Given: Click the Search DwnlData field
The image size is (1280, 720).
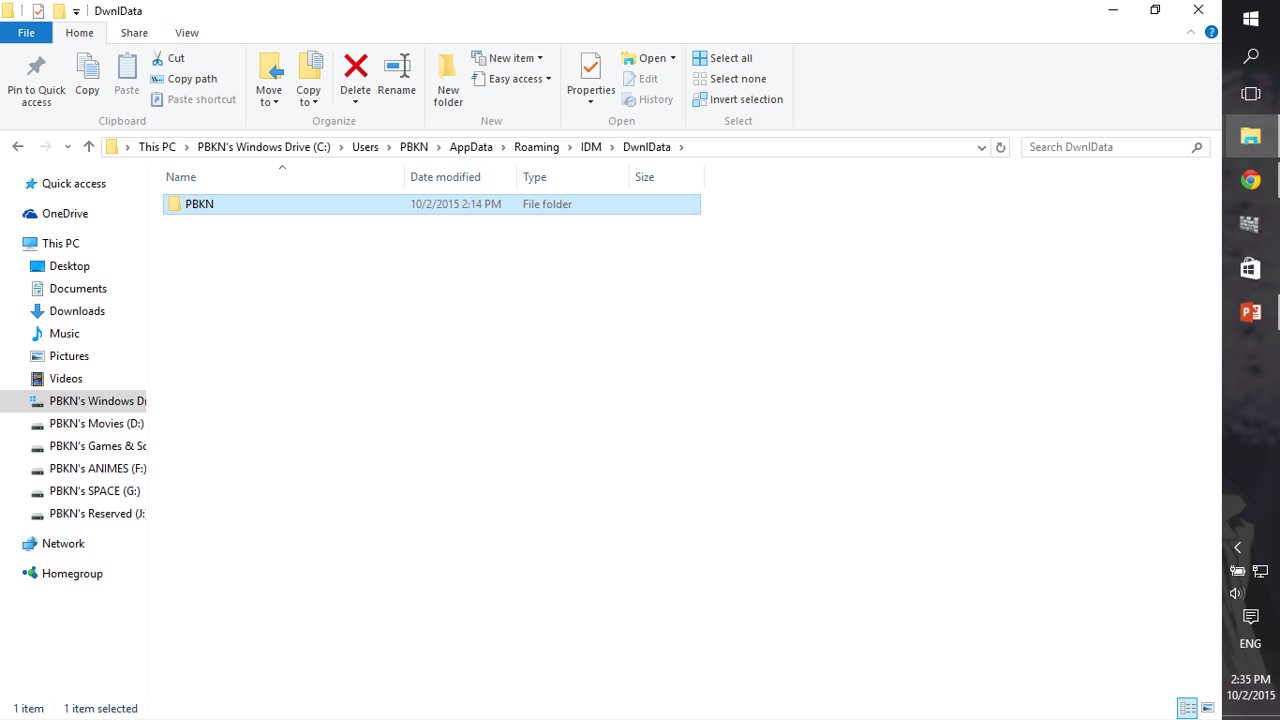Looking at the screenshot, I should coord(1106,147).
